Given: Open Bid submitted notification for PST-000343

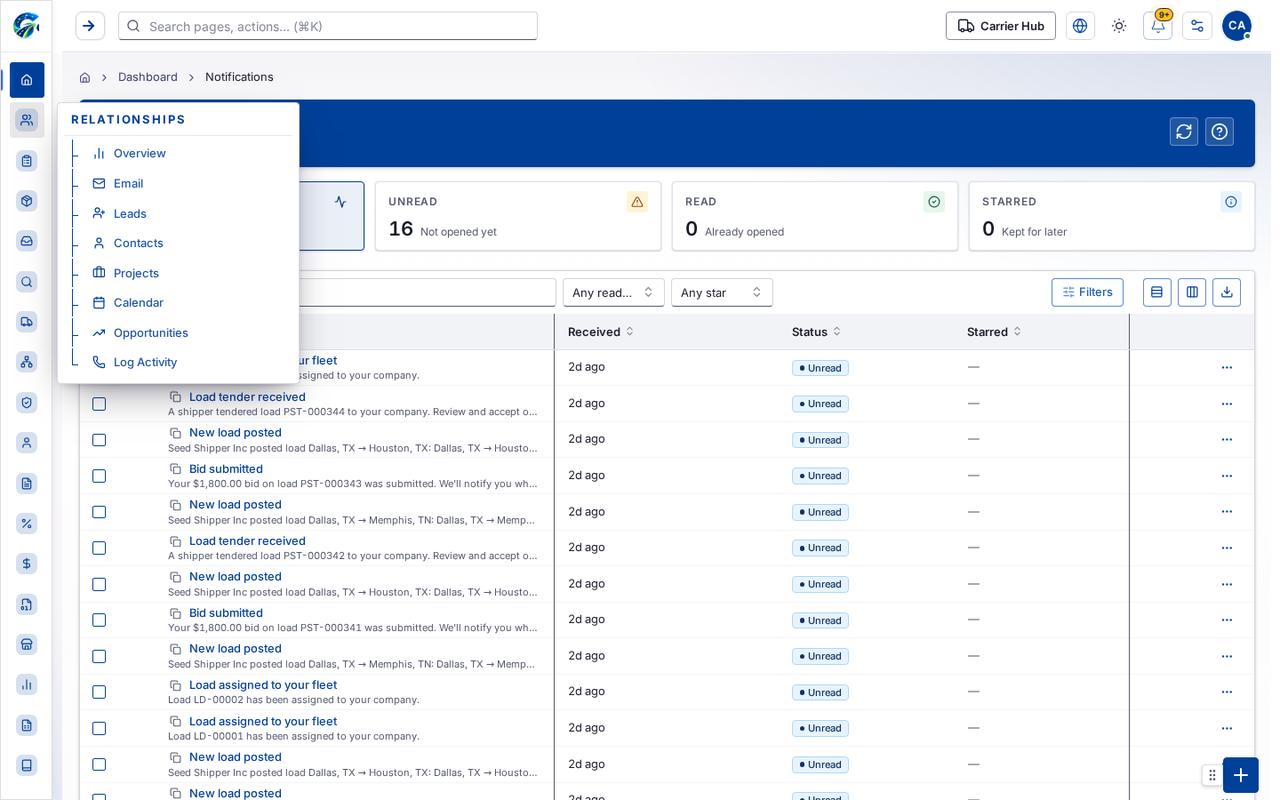Looking at the screenshot, I should [x=226, y=469].
